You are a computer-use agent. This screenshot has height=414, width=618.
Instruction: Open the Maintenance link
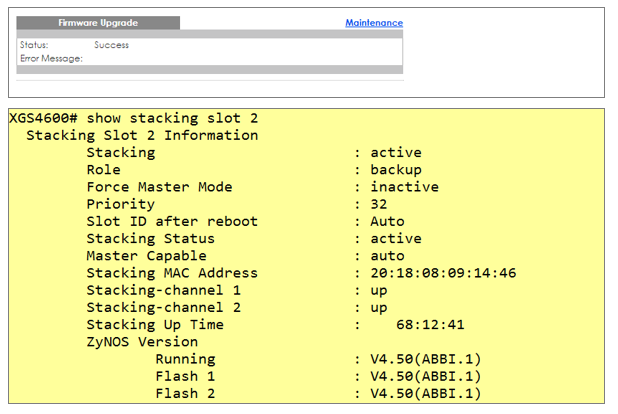373,23
